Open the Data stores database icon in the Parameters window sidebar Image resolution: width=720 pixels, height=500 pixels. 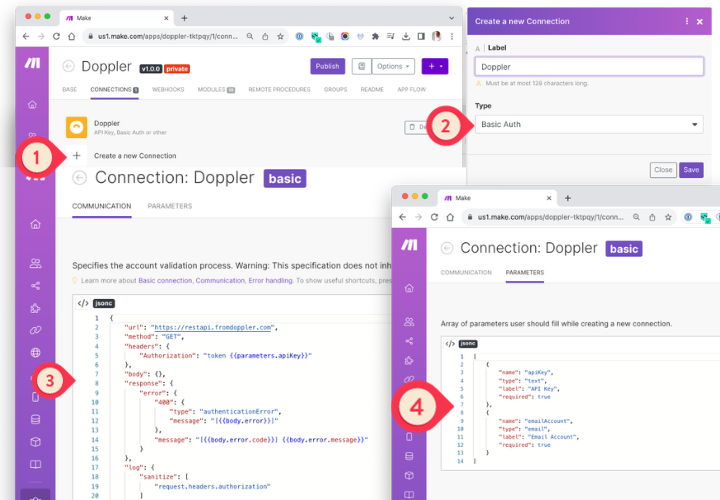(409, 456)
